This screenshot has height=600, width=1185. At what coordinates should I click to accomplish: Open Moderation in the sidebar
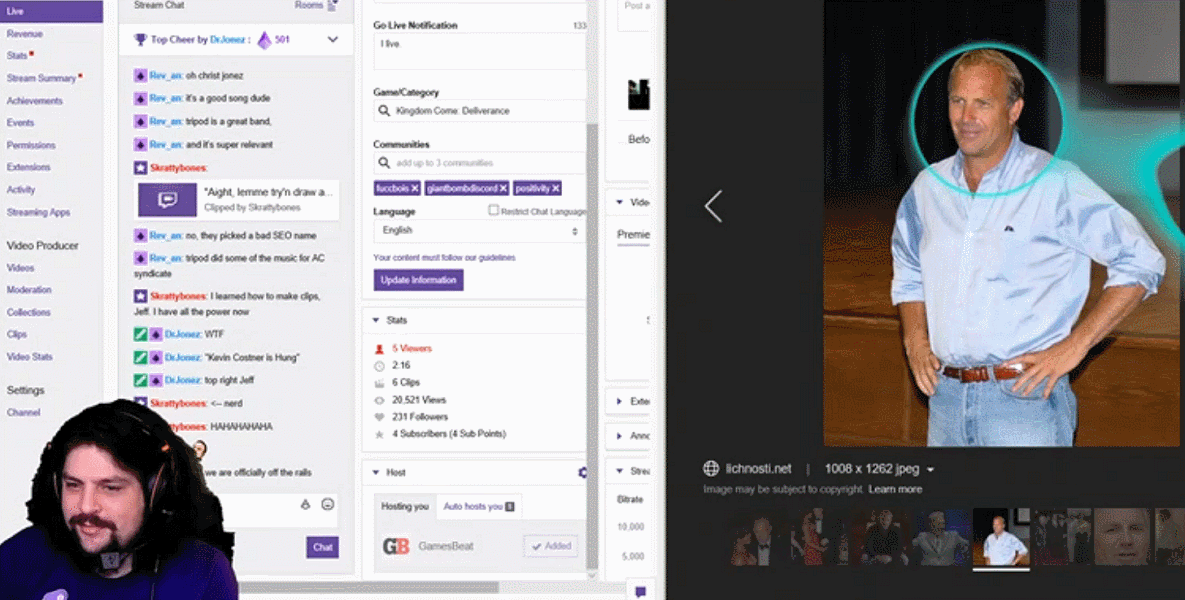[x=29, y=289]
